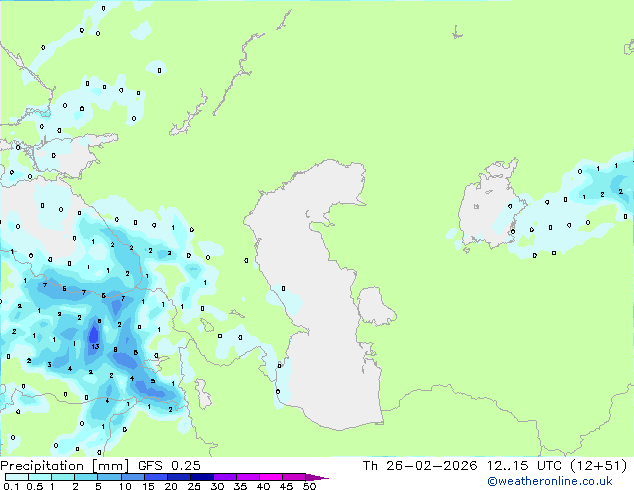Click the 40–45 mm magenta legend swatch

coord(270,477)
